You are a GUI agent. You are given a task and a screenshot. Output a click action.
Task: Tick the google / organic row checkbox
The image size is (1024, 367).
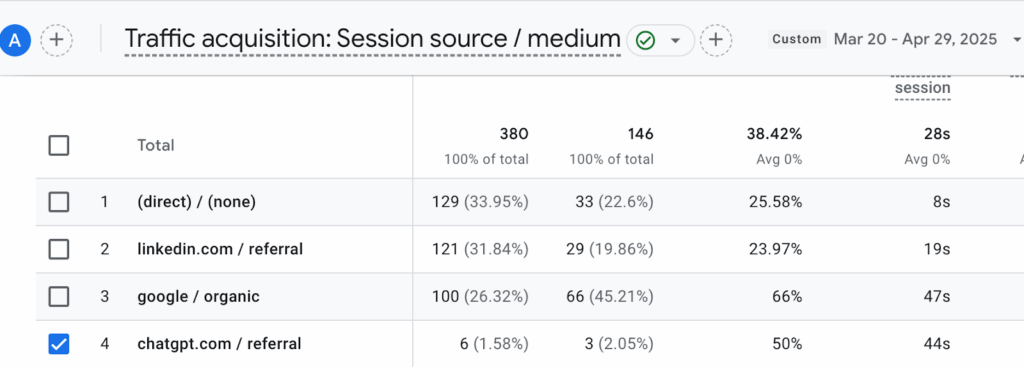click(59, 296)
